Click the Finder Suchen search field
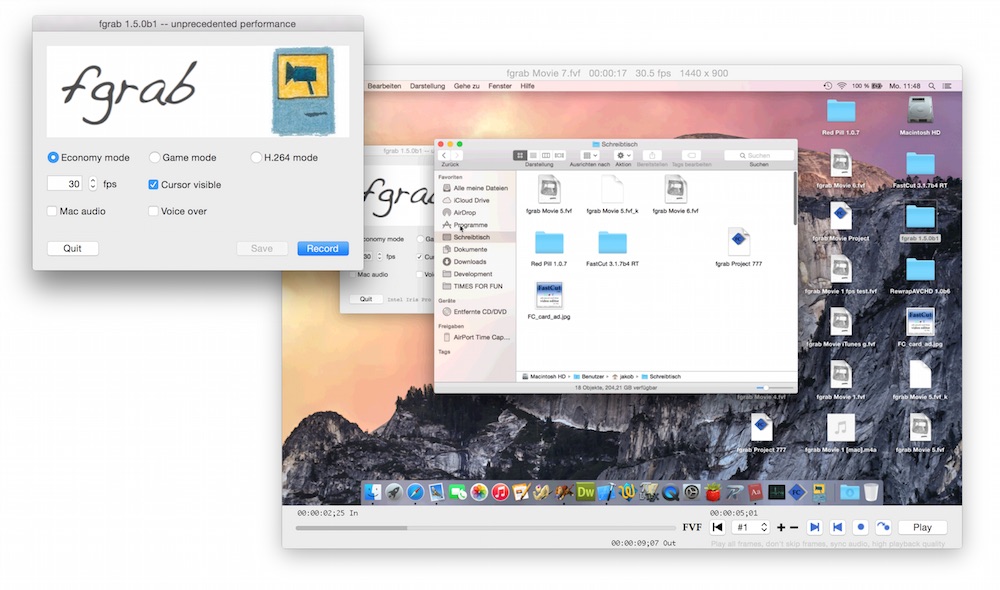Image resolution: width=1000 pixels, height=590 pixels. (x=759, y=155)
